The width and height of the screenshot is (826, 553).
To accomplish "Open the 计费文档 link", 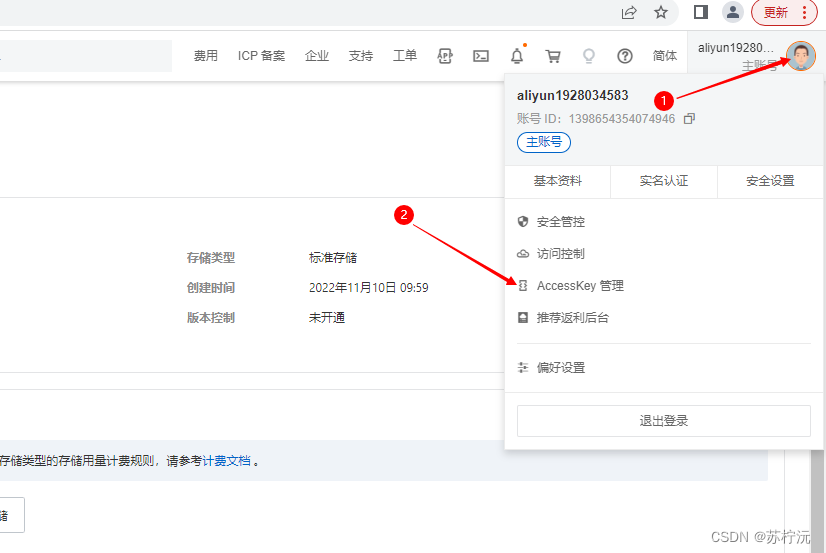I will (x=227, y=461).
